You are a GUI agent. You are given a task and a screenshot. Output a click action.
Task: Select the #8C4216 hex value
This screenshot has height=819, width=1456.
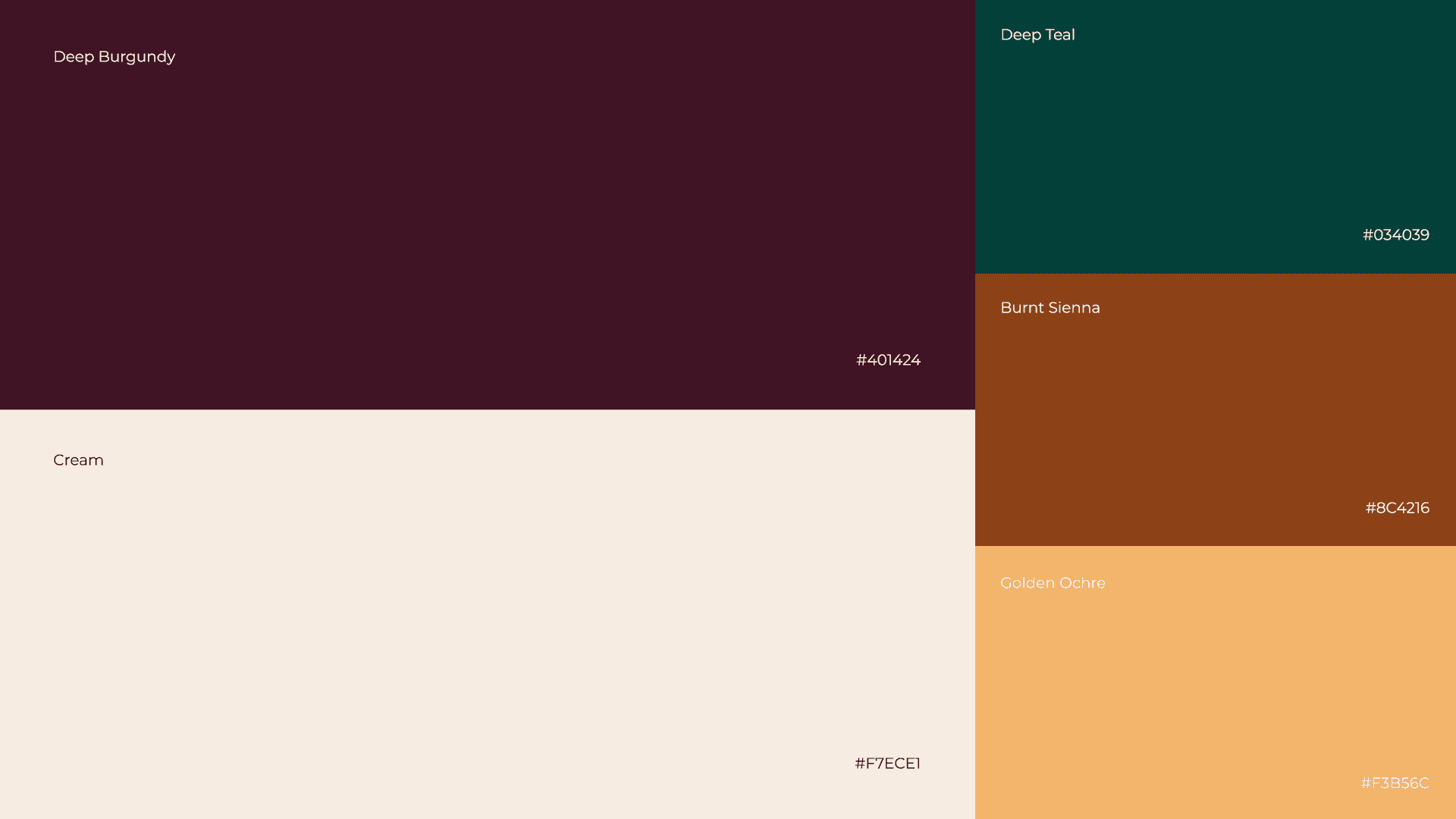click(1397, 508)
